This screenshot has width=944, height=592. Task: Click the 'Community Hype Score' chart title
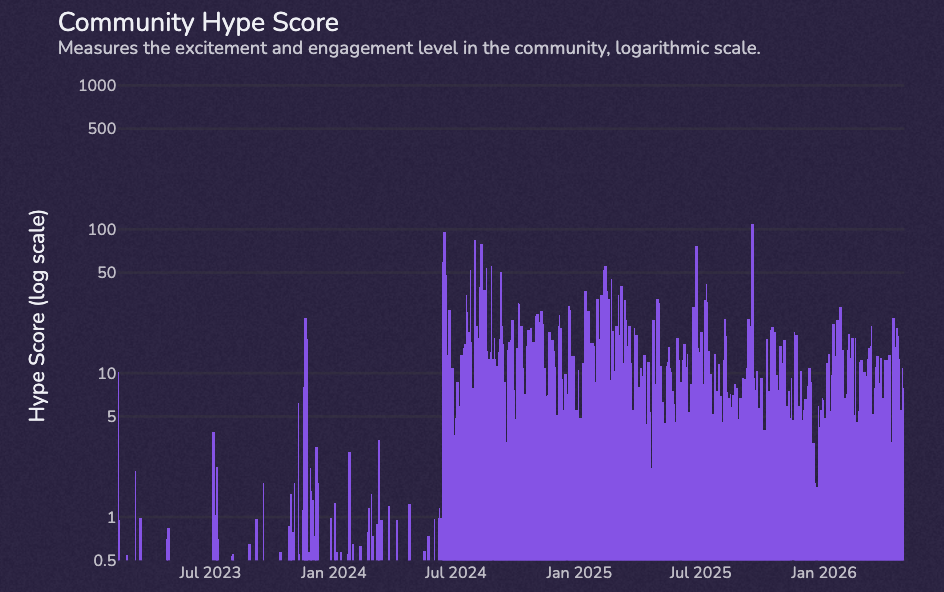point(198,23)
